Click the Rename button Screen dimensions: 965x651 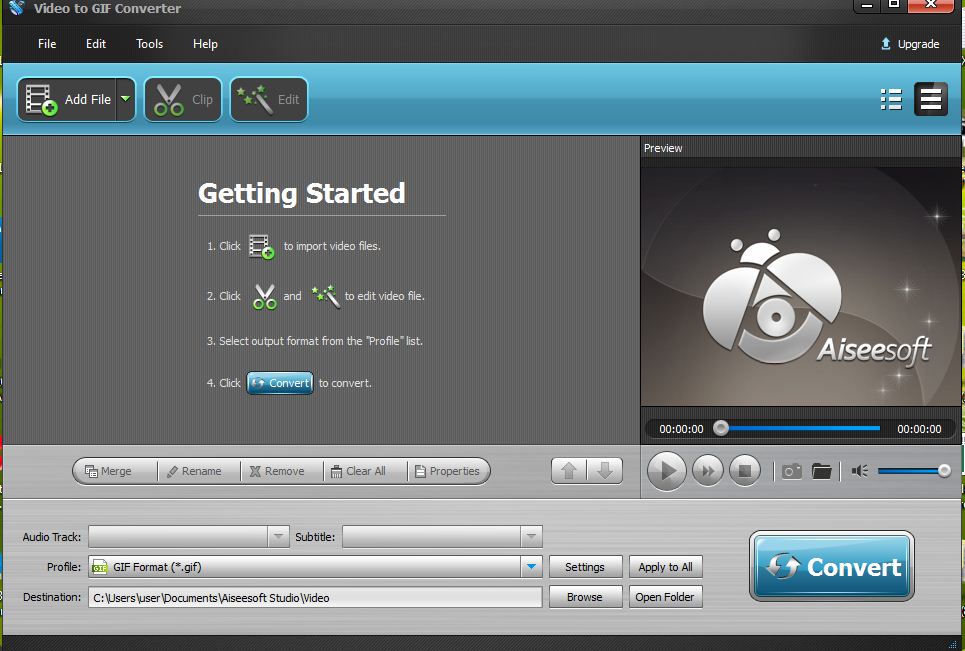click(x=199, y=471)
